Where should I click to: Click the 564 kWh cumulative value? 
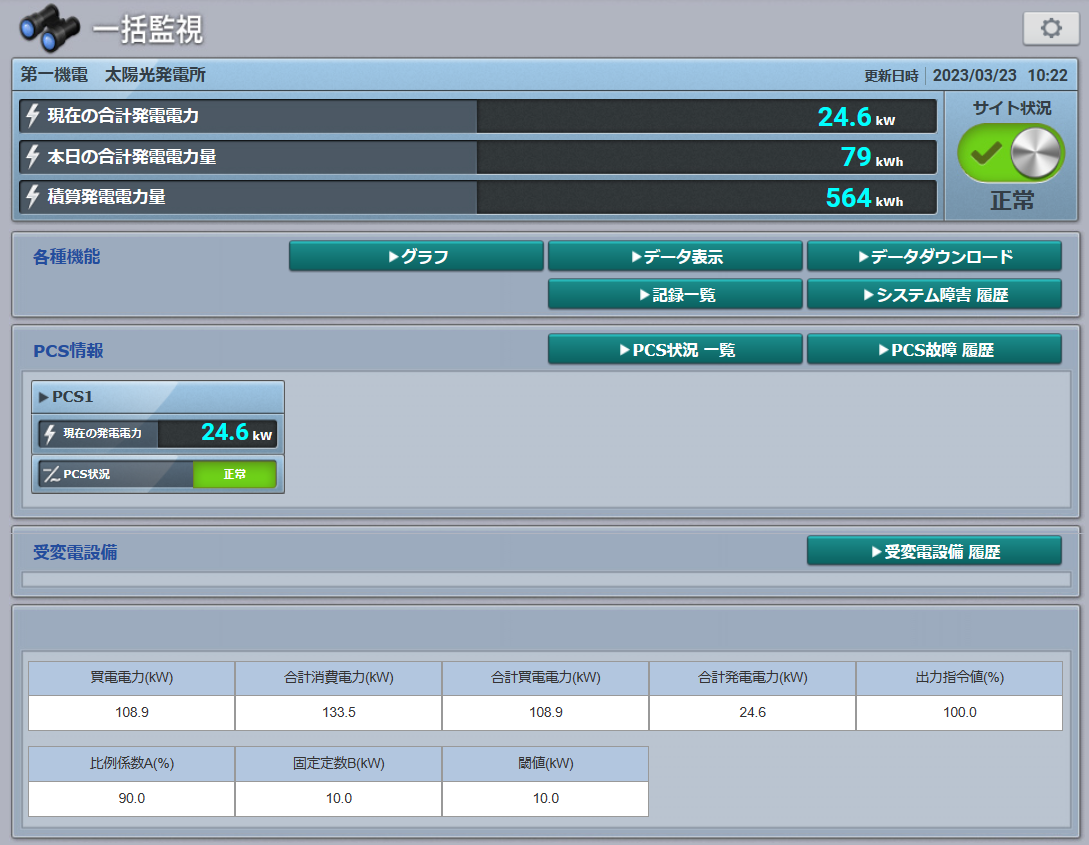pyautogui.click(x=864, y=198)
